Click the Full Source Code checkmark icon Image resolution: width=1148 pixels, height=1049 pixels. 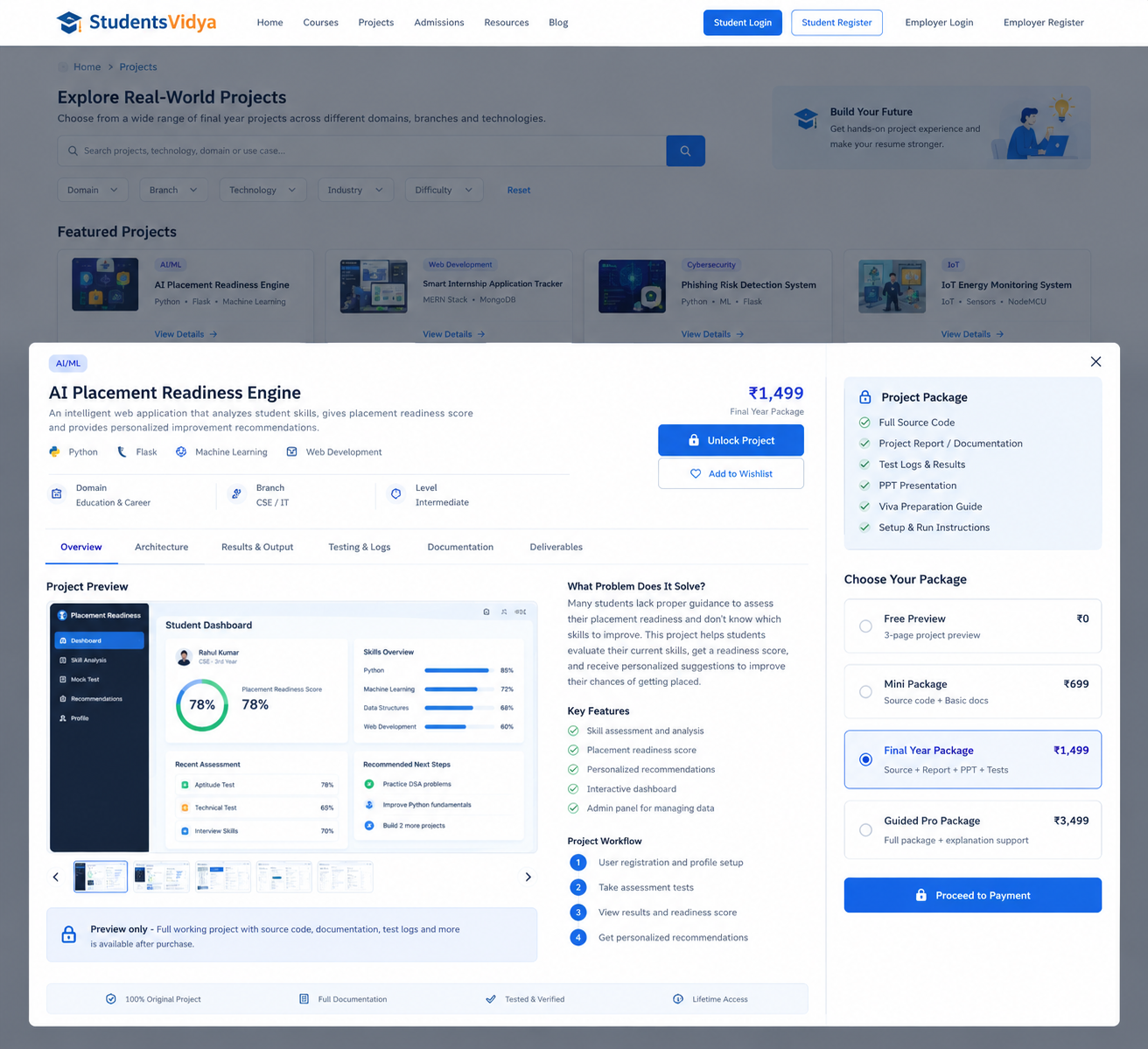[x=864, y=422]
